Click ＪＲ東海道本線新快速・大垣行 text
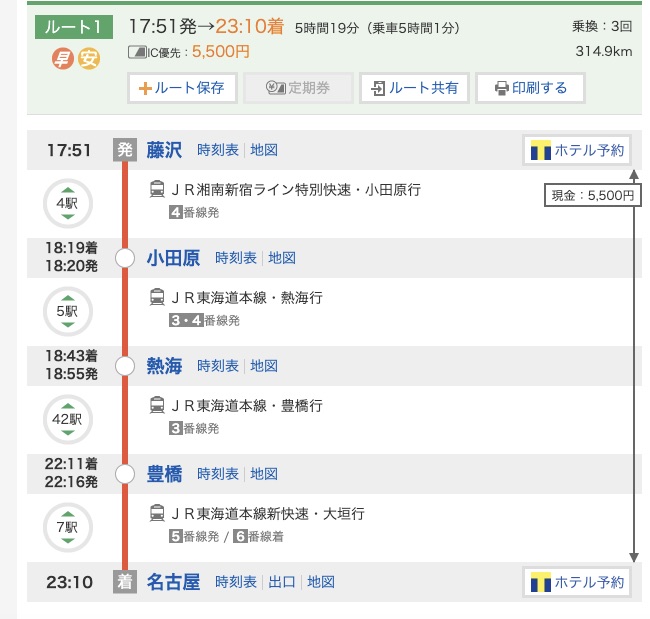The image size is (650, 619). tap(268, 514)
